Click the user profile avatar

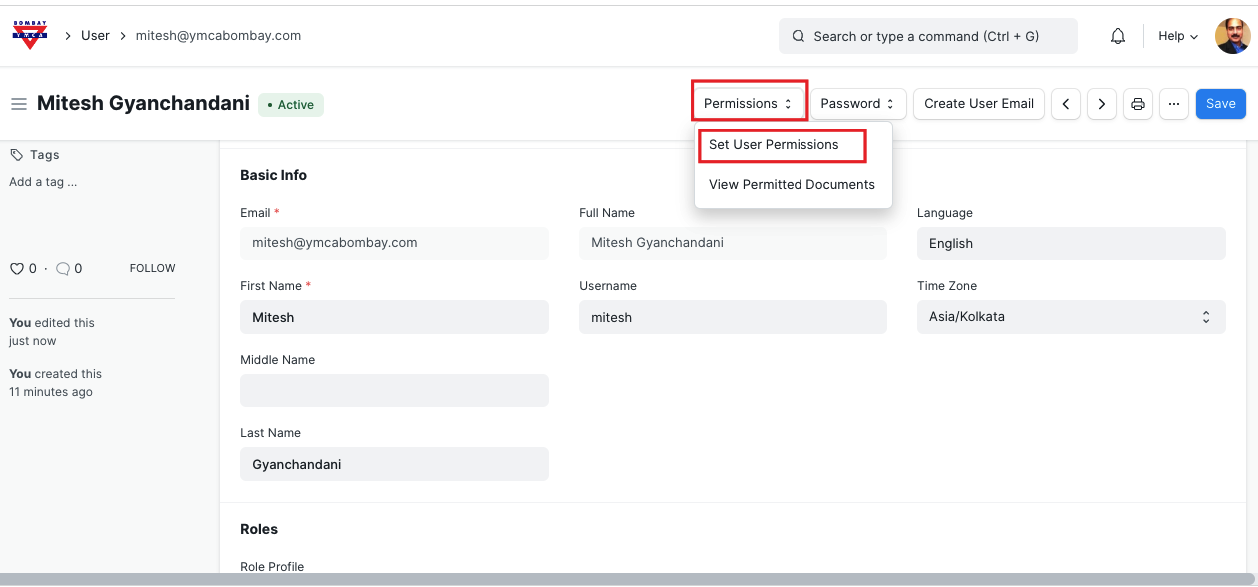pyautogui.click(x=1232, y=36)
